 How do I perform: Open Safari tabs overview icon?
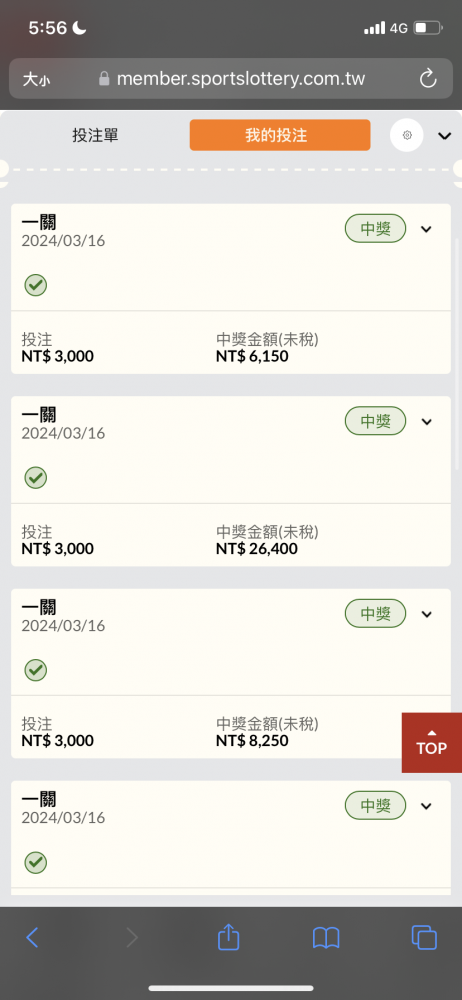pyautogui.click(x=424, y=937)
